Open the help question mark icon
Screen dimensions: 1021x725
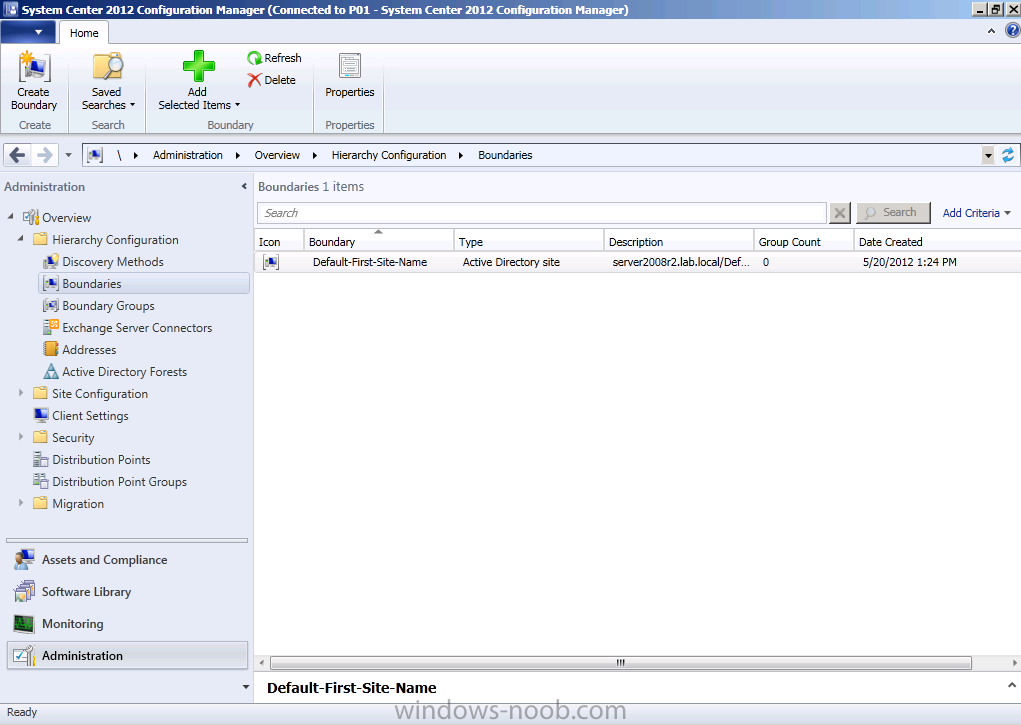(x=1012, y=31)
